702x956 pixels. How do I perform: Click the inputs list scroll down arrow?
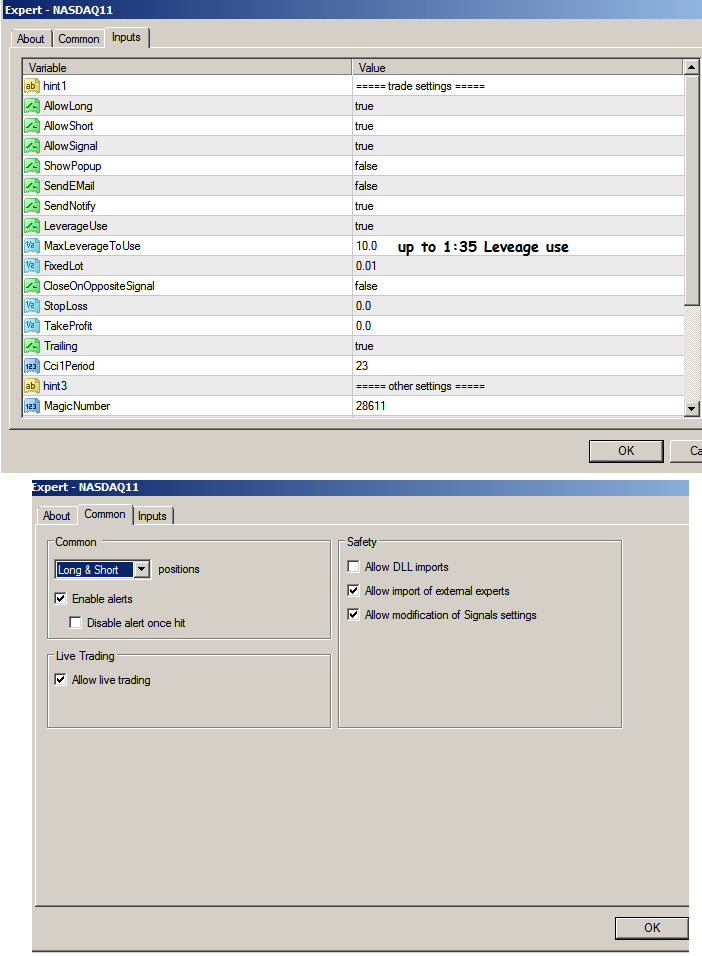(691, 408)
